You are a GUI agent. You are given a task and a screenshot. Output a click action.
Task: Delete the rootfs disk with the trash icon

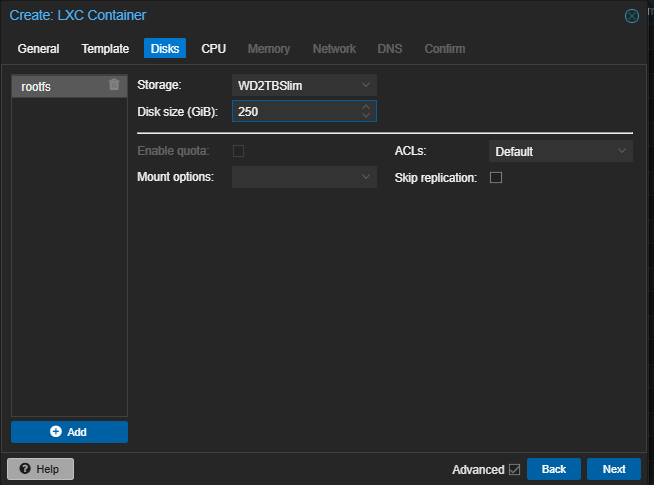(114, 85)
